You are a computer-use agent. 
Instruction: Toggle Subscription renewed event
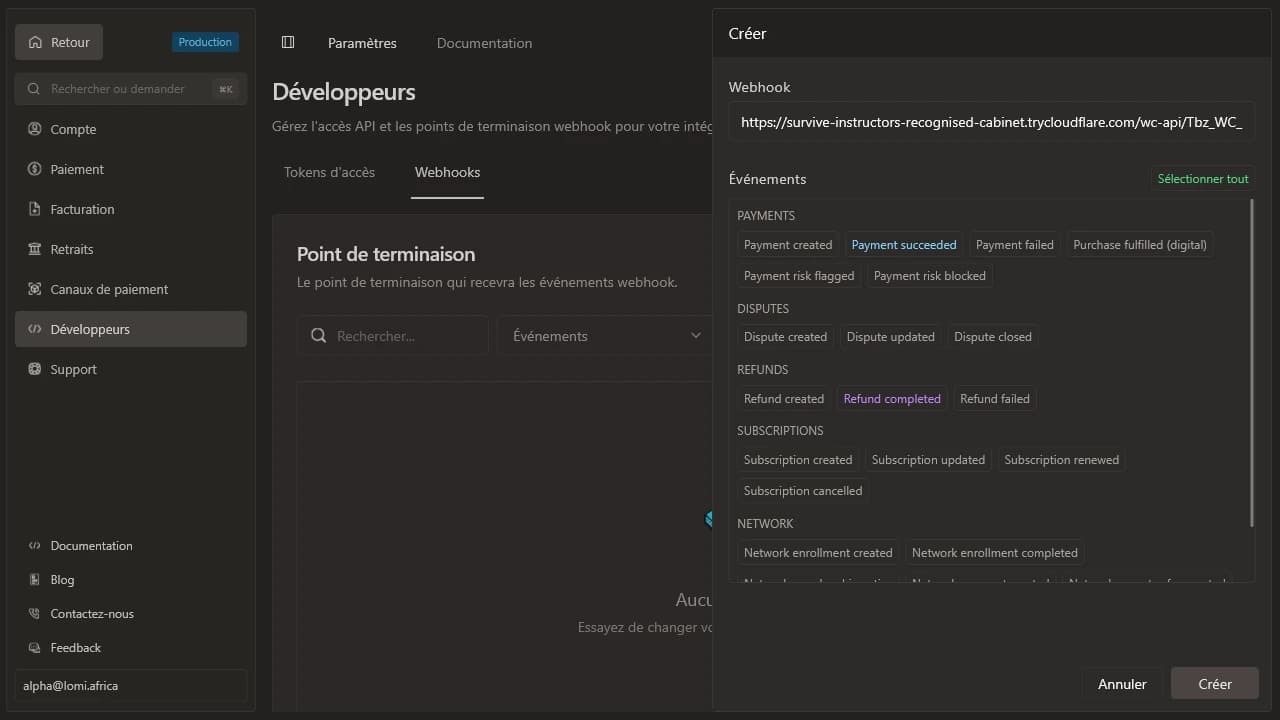pyautogui.click(x=1062, y=460)
